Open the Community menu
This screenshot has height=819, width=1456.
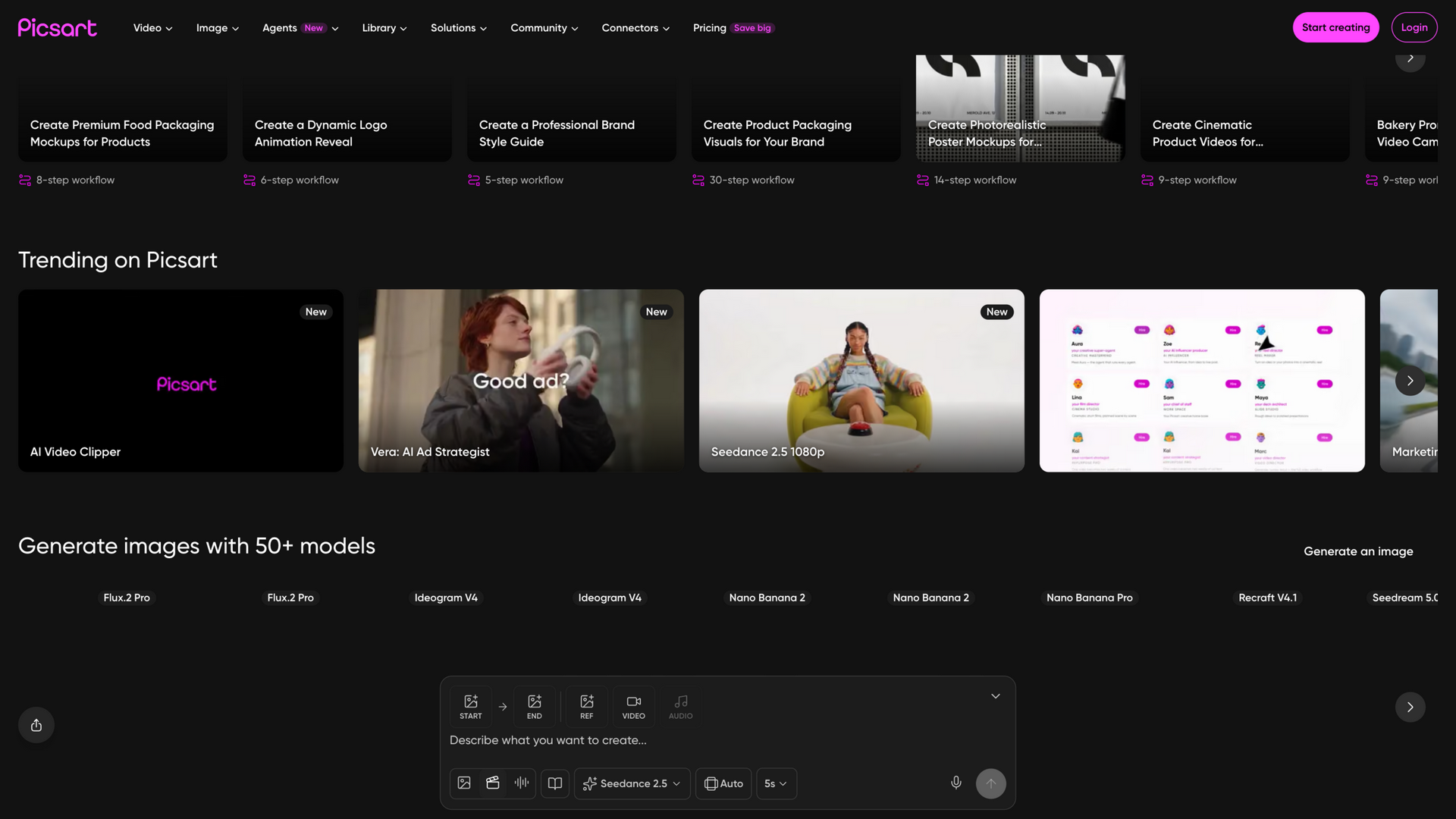544,28
